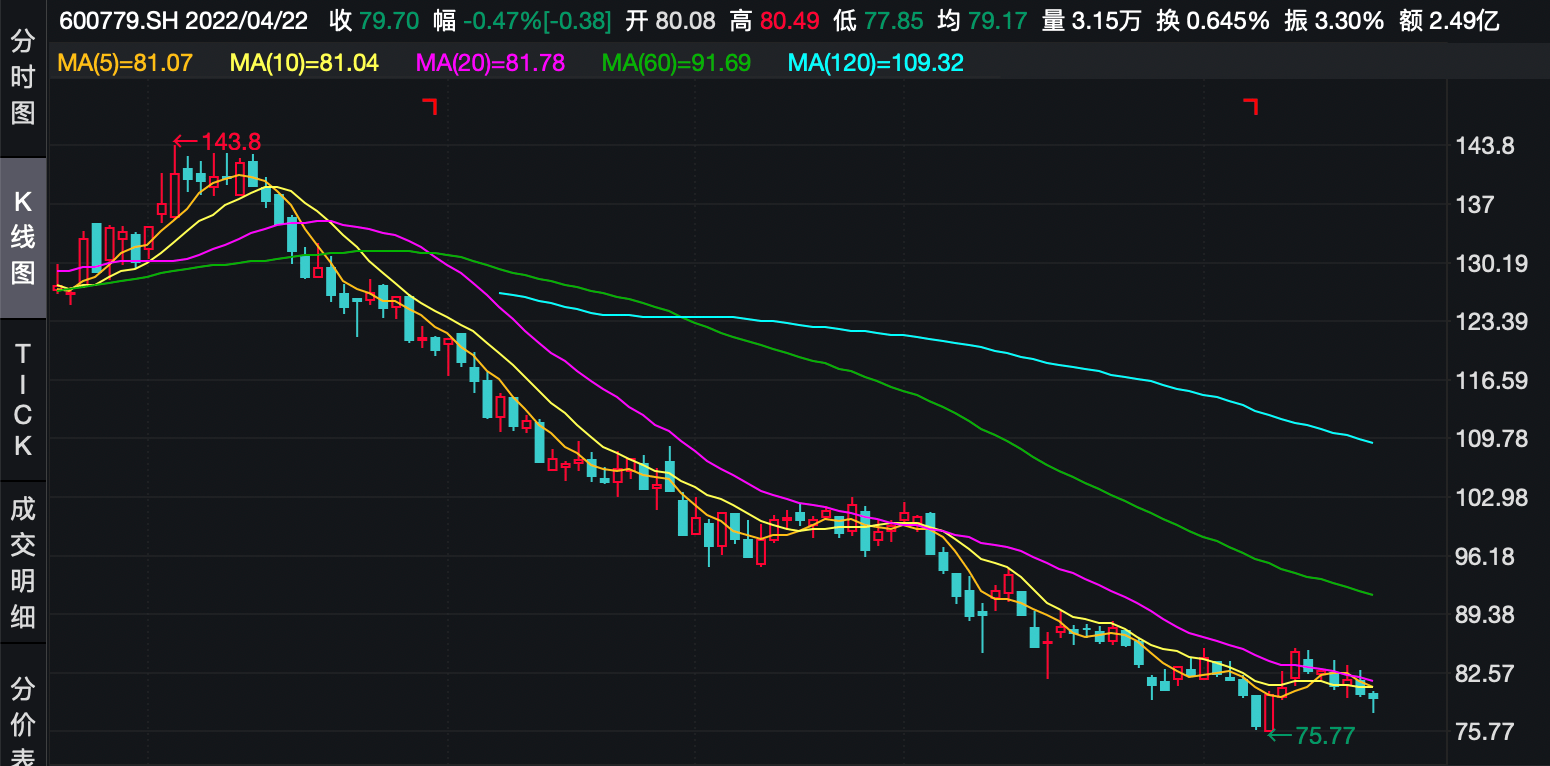
Task: Select the K线图 tab
Action: pyautogui.click(x=23, y=237)
